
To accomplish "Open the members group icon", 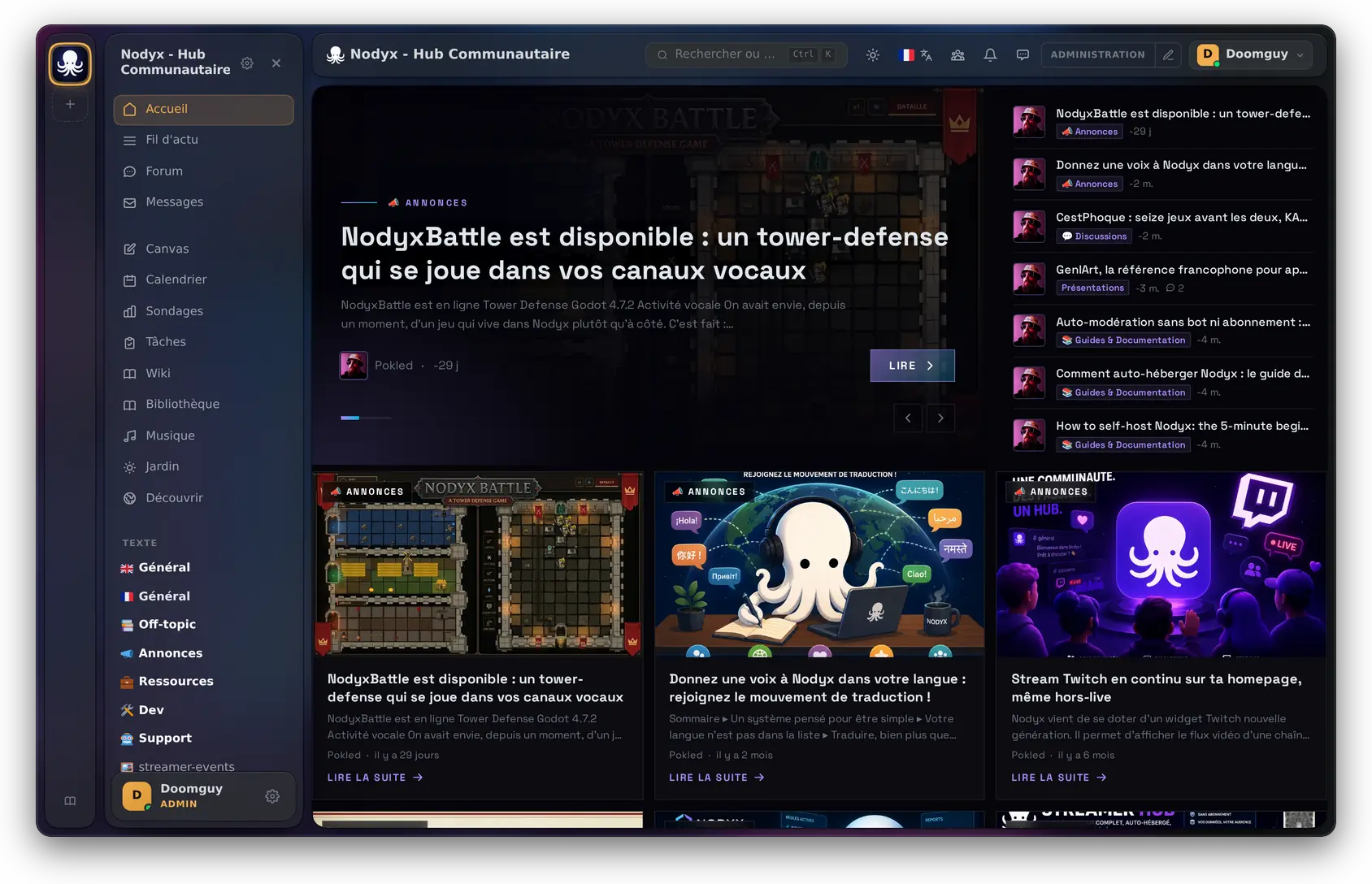I will pyautogui.click(x=957, y=54).
